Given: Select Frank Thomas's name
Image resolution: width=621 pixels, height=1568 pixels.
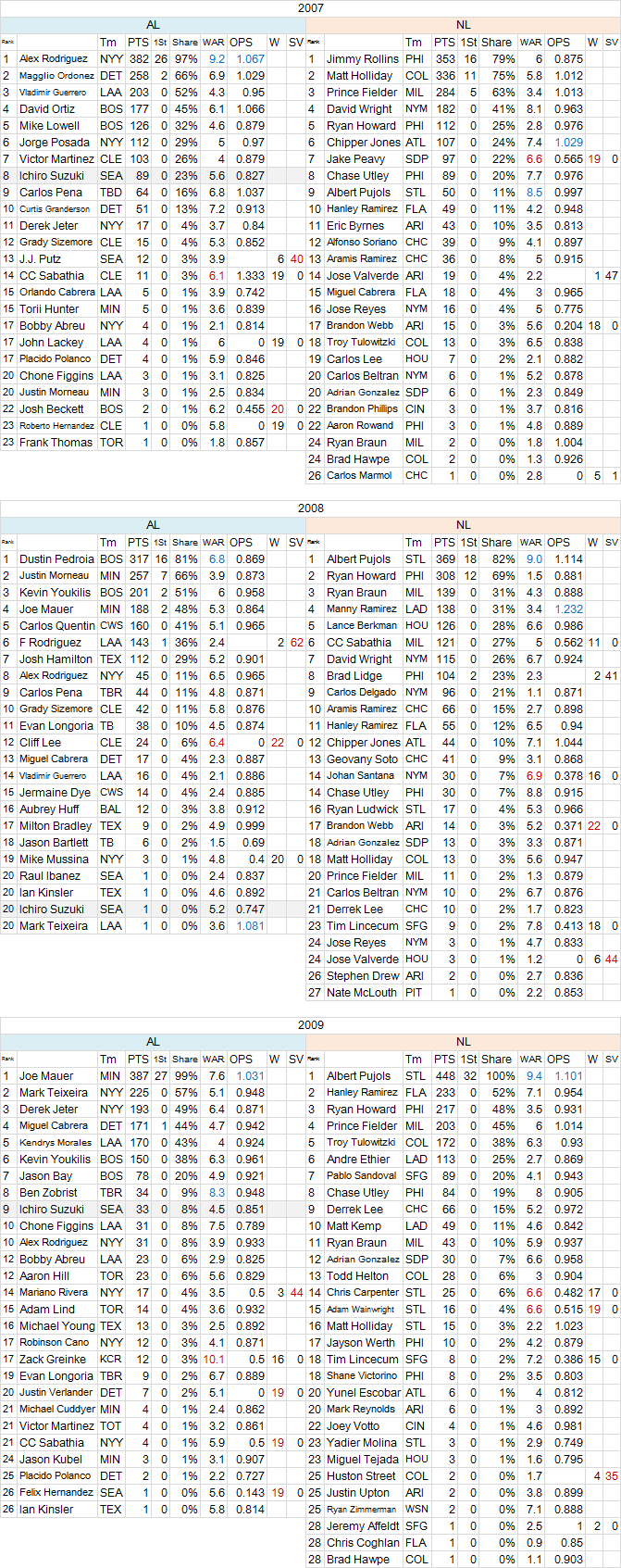Looking at the screenshot, I should 56,443.
